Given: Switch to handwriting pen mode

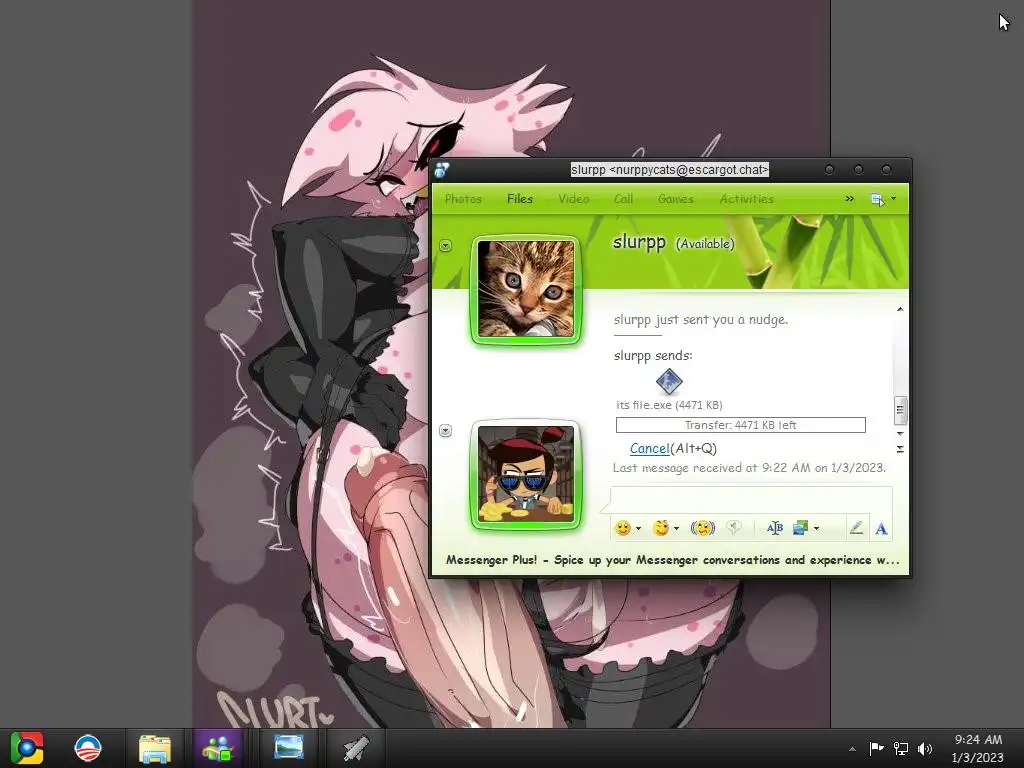Looking at the screenshot, I should pos(856,528).
